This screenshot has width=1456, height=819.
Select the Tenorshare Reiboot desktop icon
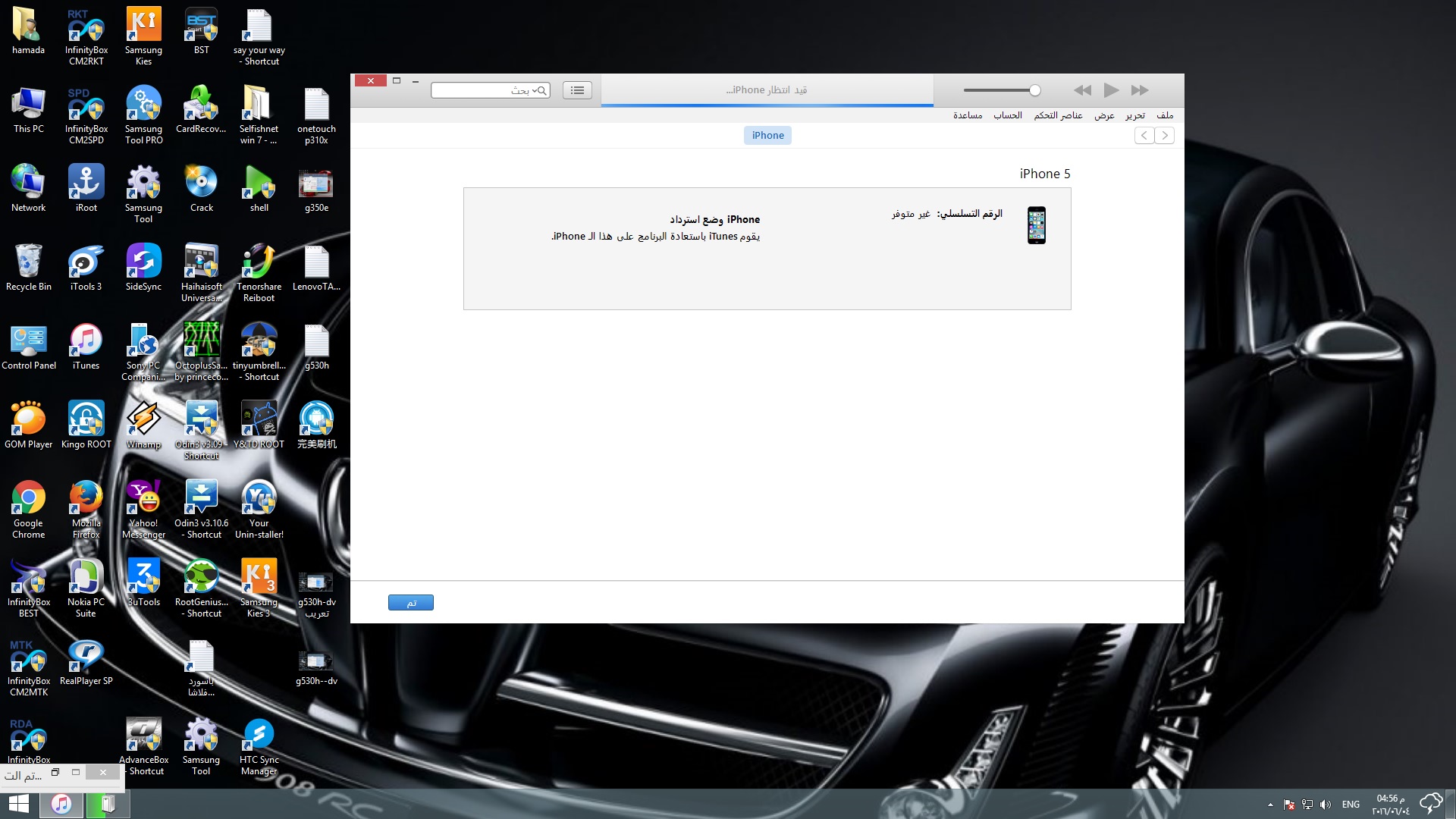click(259, 273)
